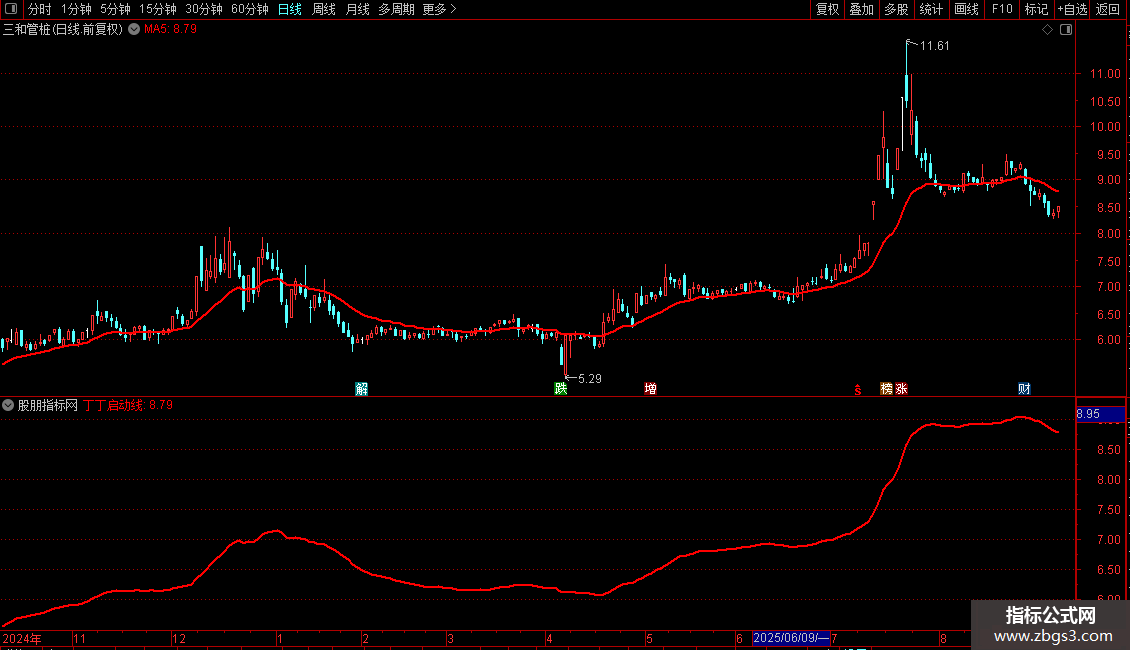Click the 11.61 high price label
1130x650 pixels.
[935, 46]
